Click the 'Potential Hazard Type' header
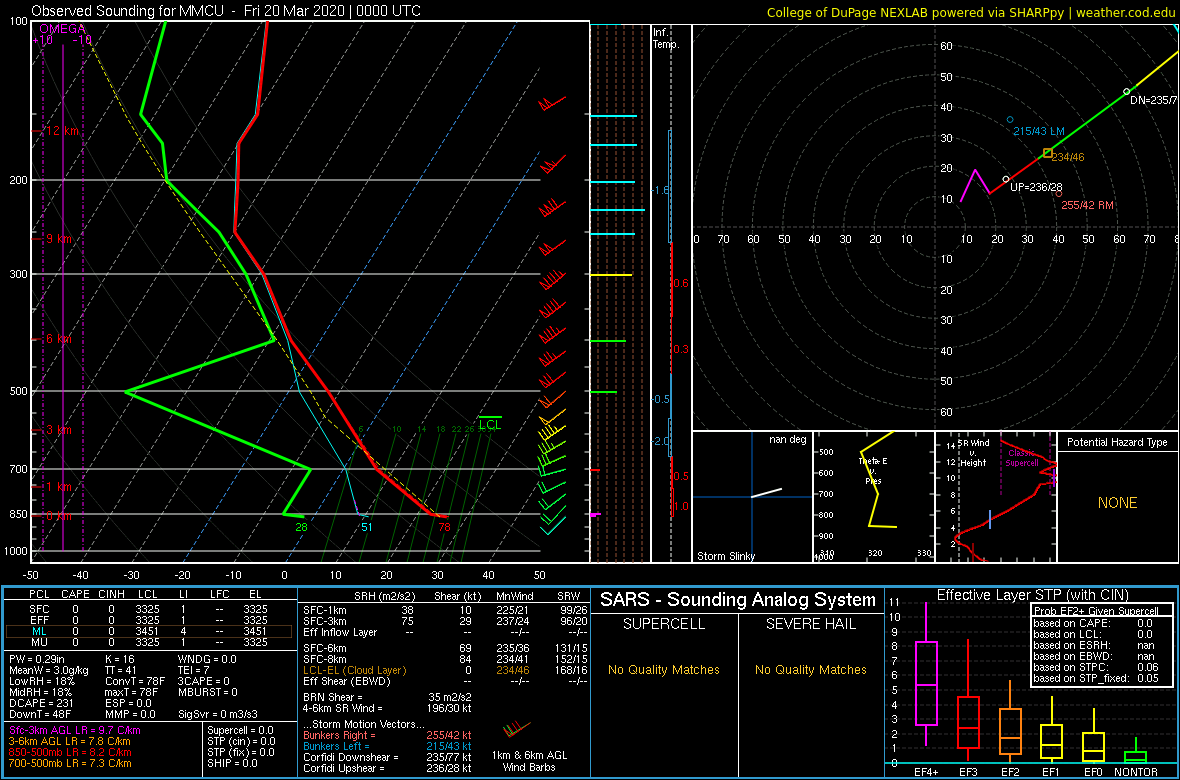1180x780 pixels. [1118, 442]
